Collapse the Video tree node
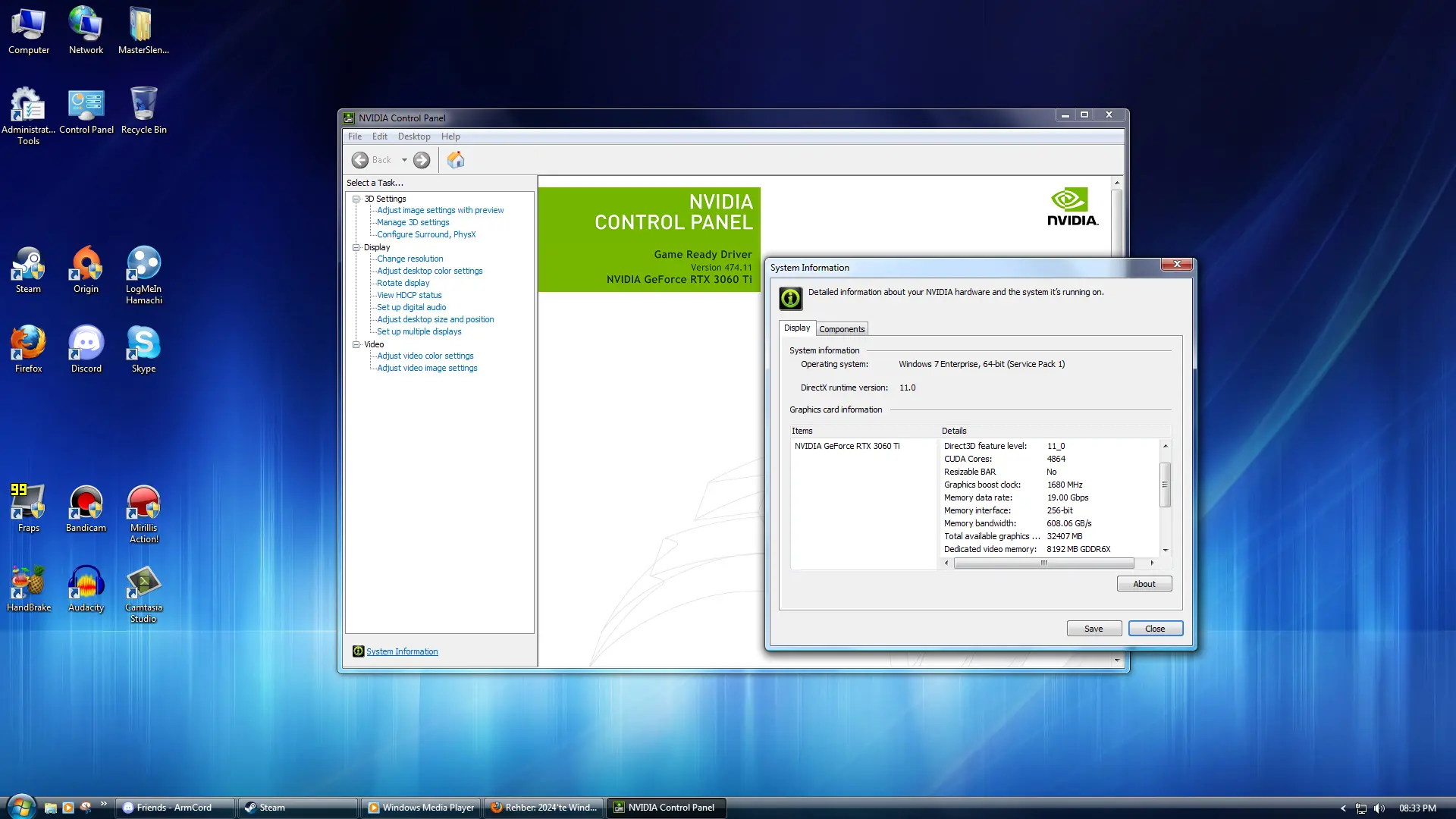1456x819 pixels. click(x=356, y=344)
